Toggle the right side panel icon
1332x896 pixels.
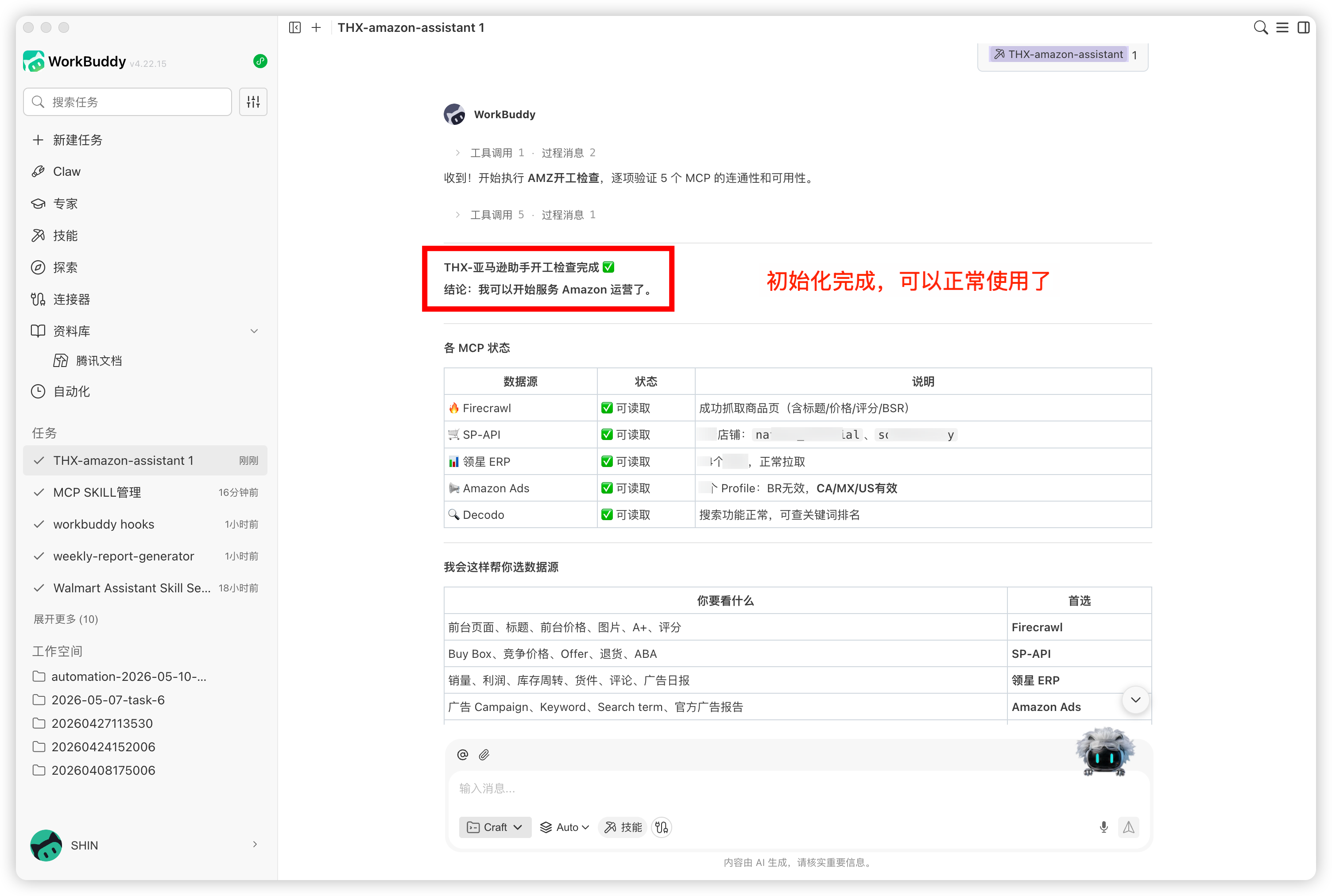[1303, 27]
